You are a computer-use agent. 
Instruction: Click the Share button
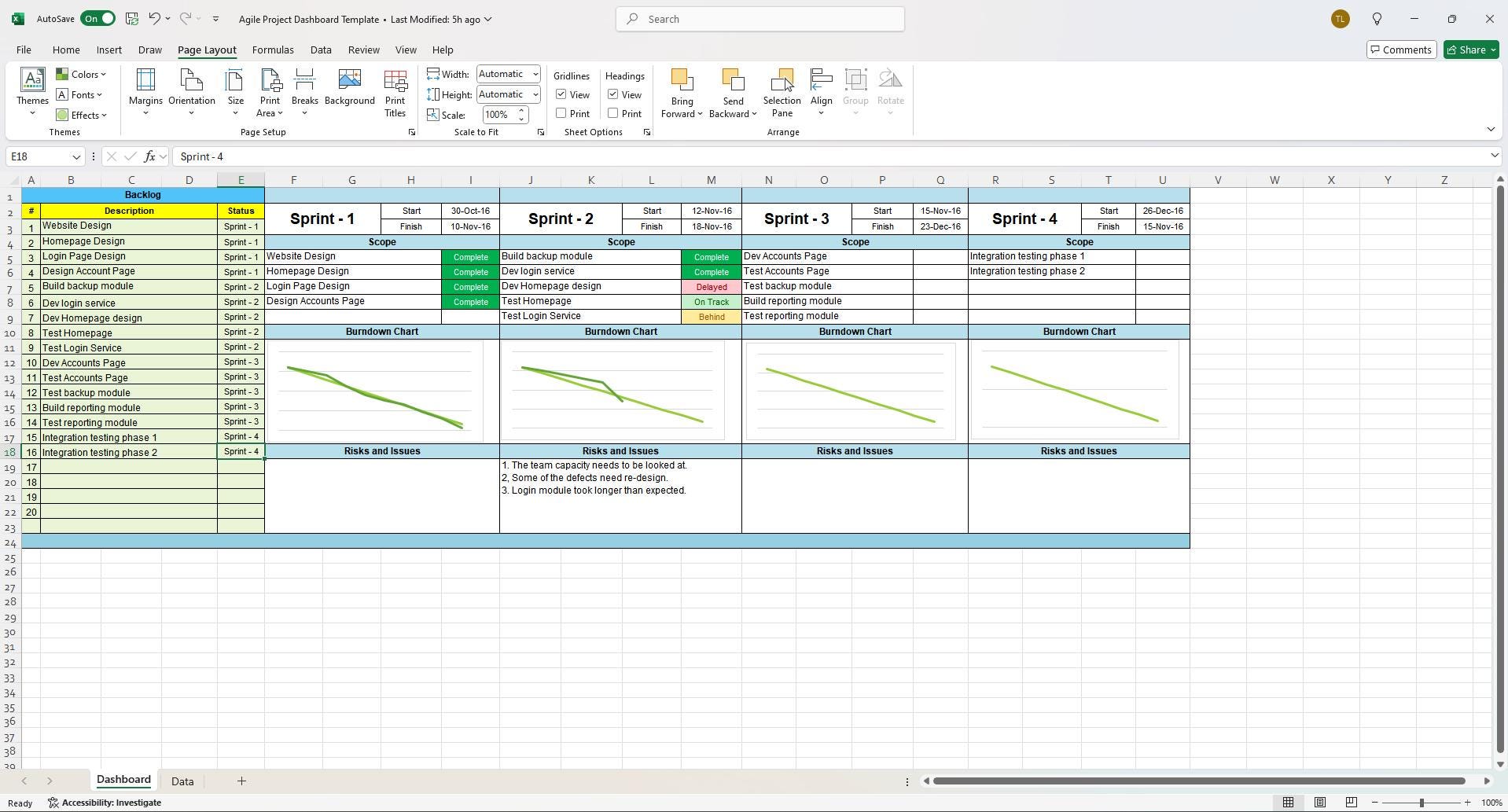tap(1469, 49)
